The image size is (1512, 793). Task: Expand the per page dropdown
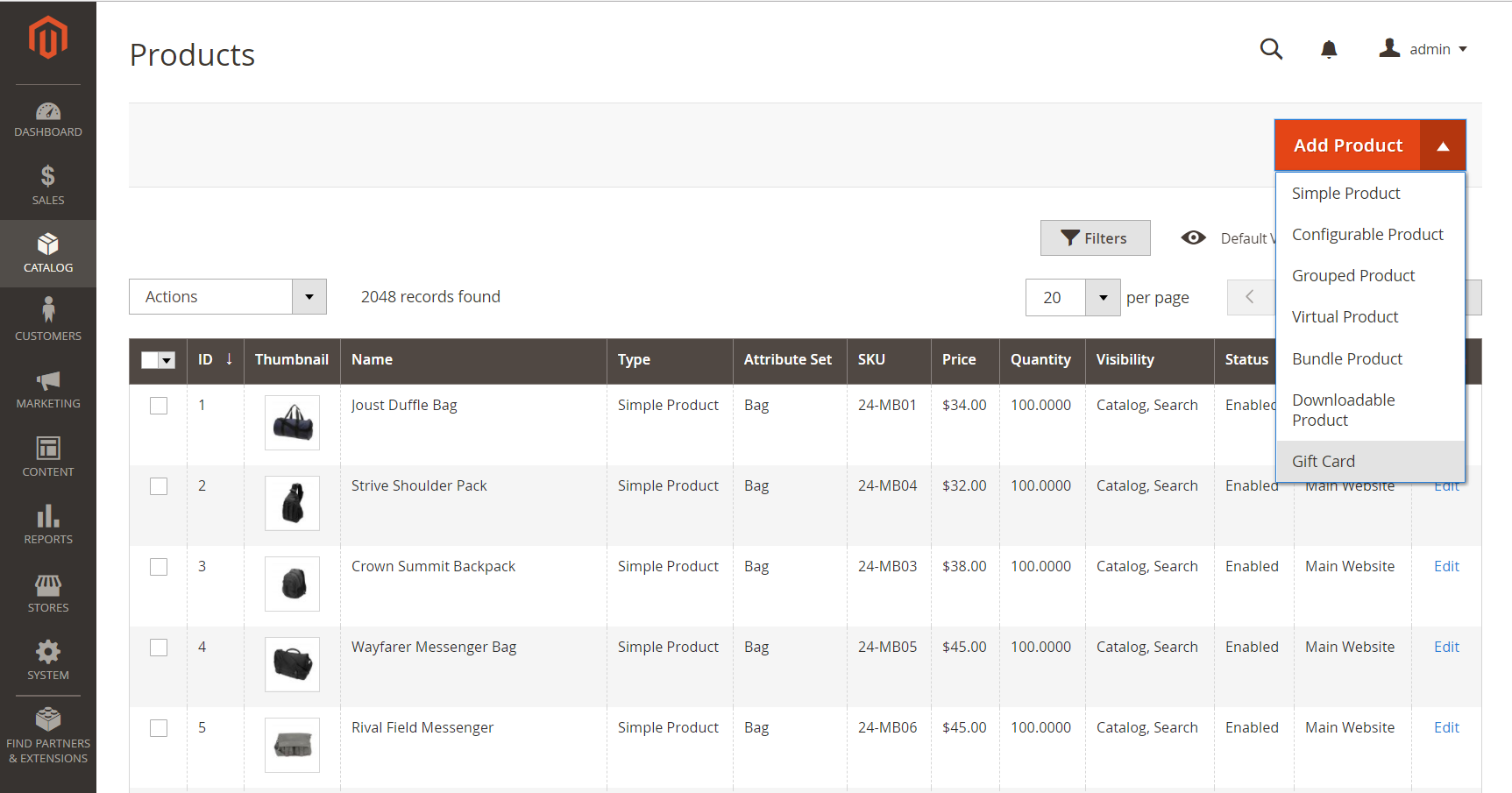[x=1103, y=297]
